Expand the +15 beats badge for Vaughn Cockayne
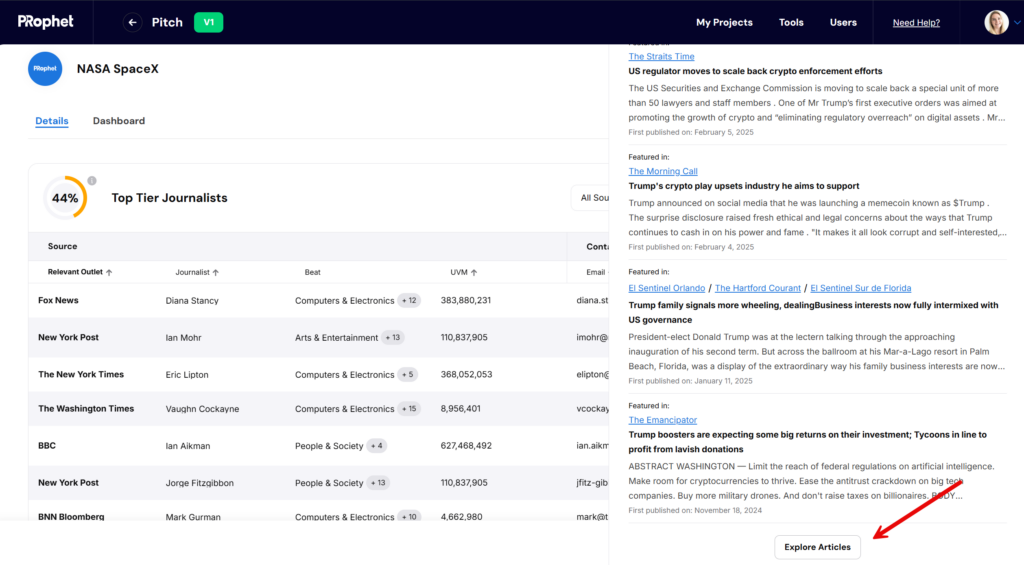 click(x=409, y=409)
